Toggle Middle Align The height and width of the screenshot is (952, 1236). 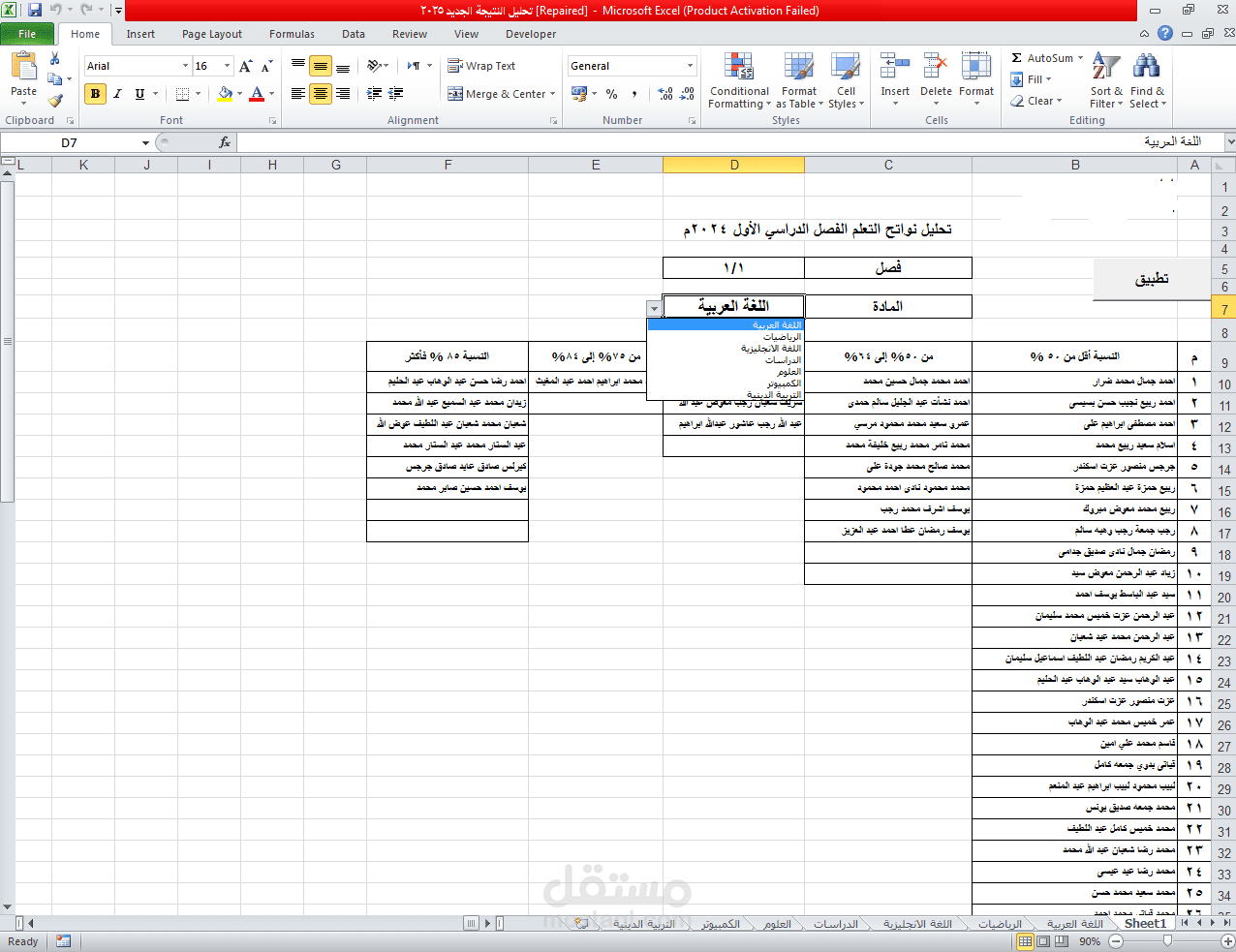coord(320,66)
